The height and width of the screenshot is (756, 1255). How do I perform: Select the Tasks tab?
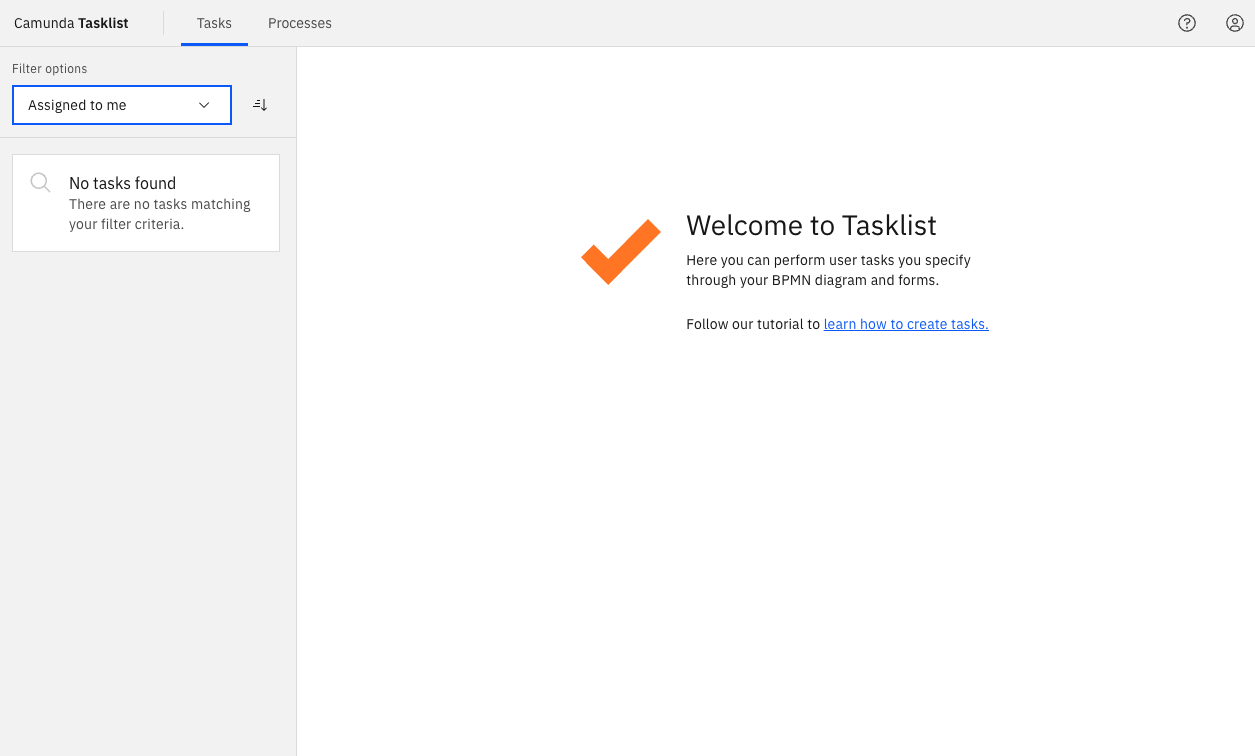214,23
